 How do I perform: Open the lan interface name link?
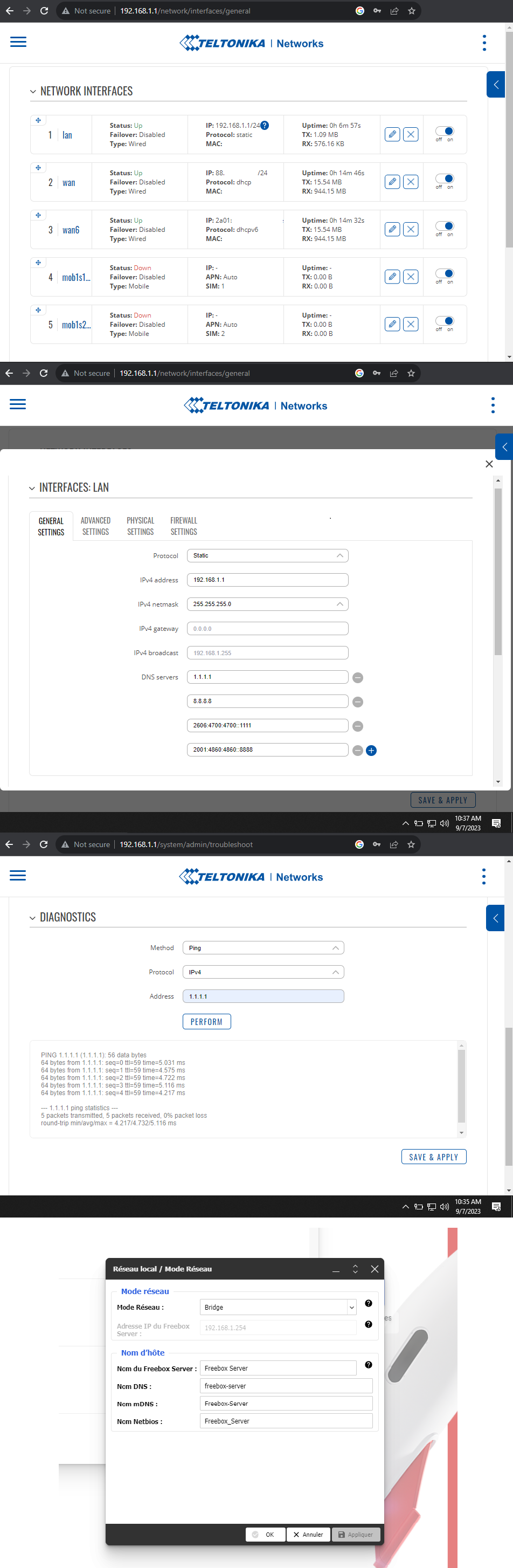click(x=67, y=134)
